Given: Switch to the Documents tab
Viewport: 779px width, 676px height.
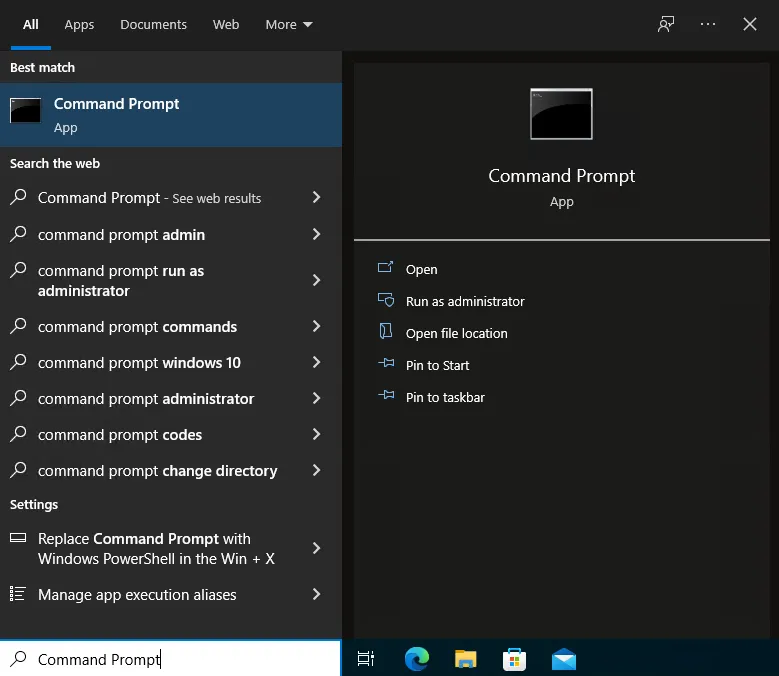Looking at the screenshot, I should 154,25.
